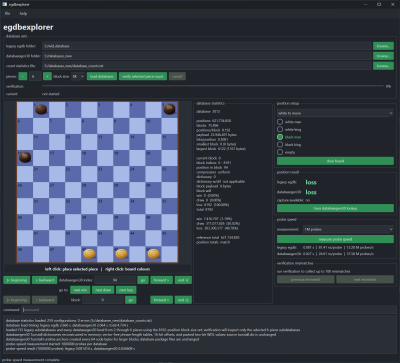Jump to end in block row
This screenshot has height=363, width=400.
[x=183, y=300]
